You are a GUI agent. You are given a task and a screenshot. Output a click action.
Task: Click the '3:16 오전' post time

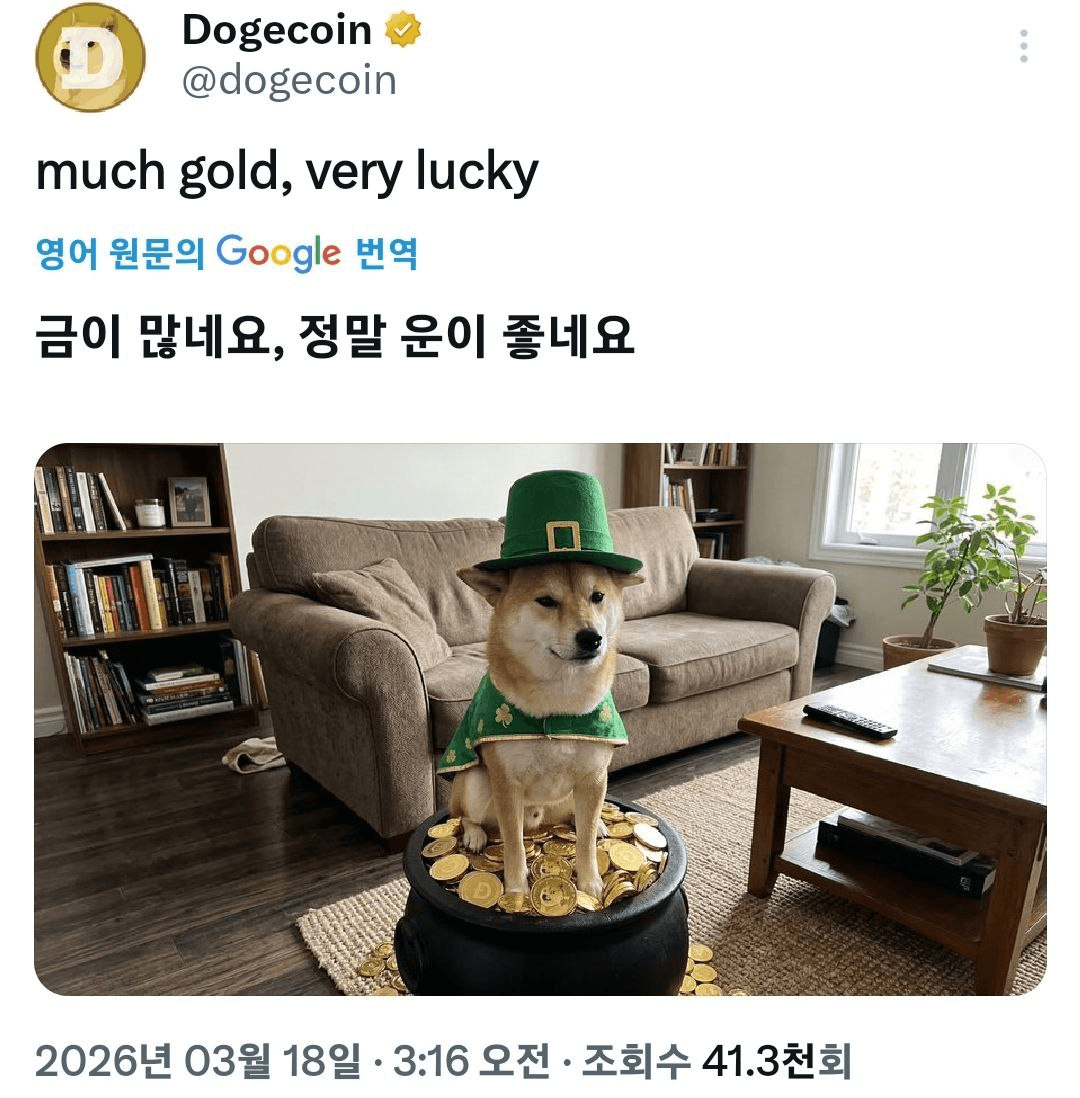point(471,1060)
